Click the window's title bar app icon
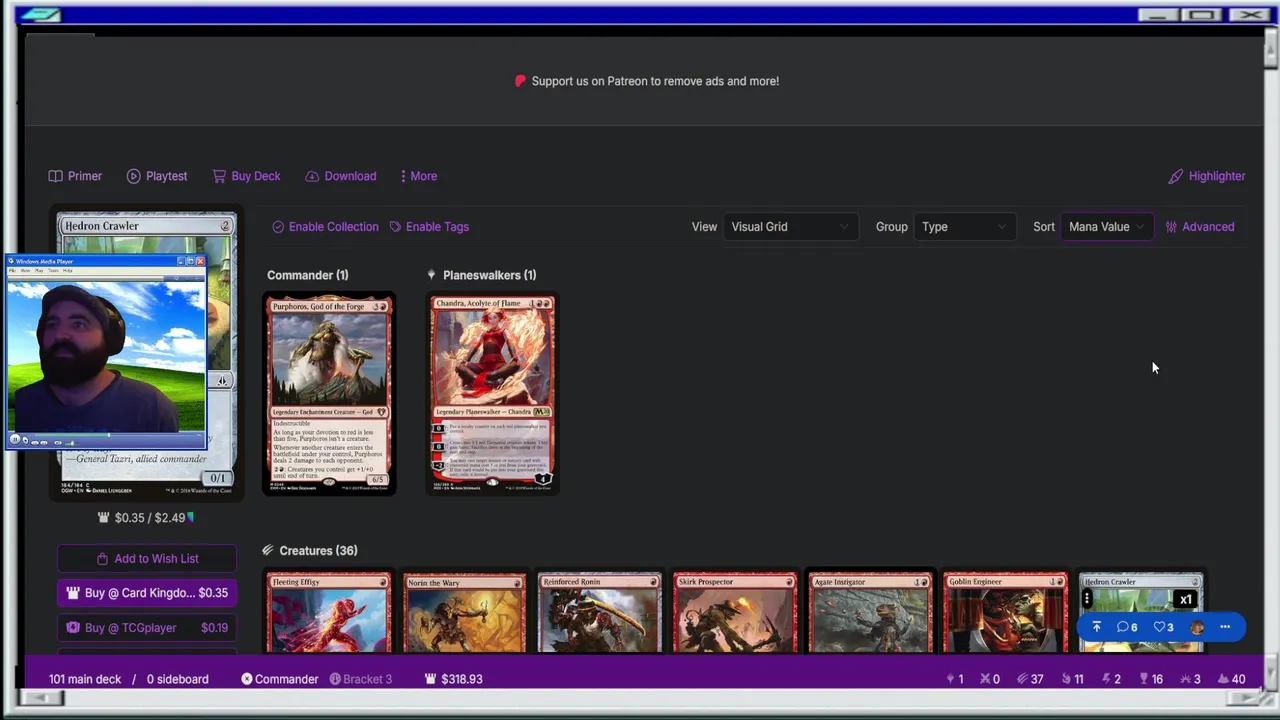1280x720 pixels. point(40,15)
